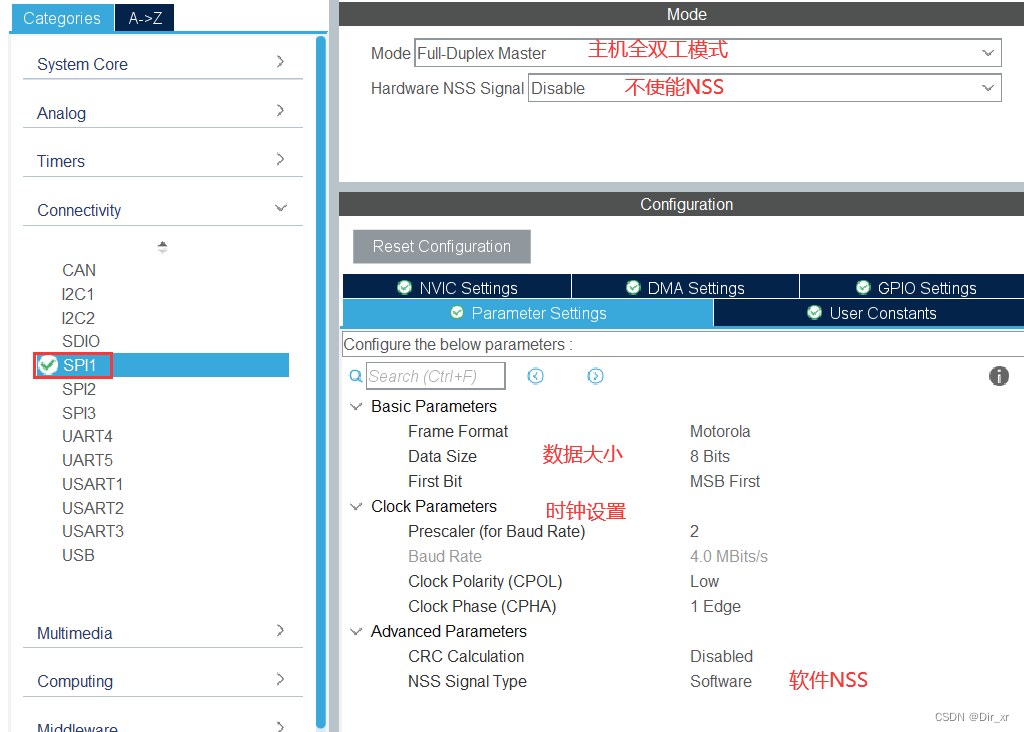
Task: Switch to Categories tab
Action: coord(62,18)
